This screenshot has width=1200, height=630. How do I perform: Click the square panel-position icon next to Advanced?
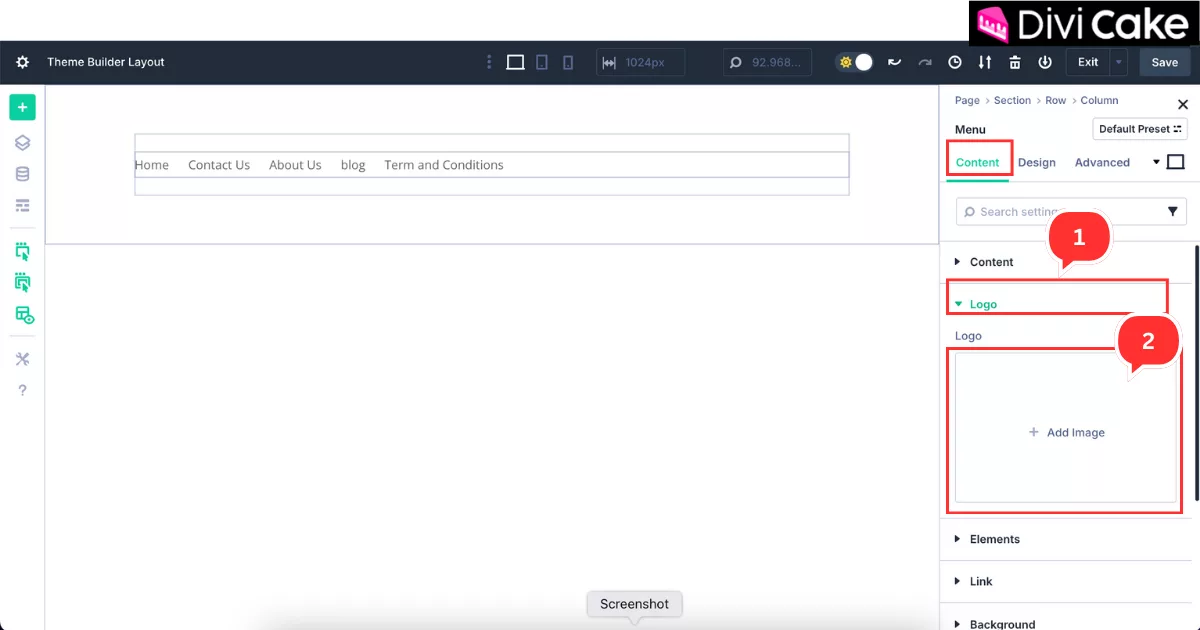click(1176, 162)
